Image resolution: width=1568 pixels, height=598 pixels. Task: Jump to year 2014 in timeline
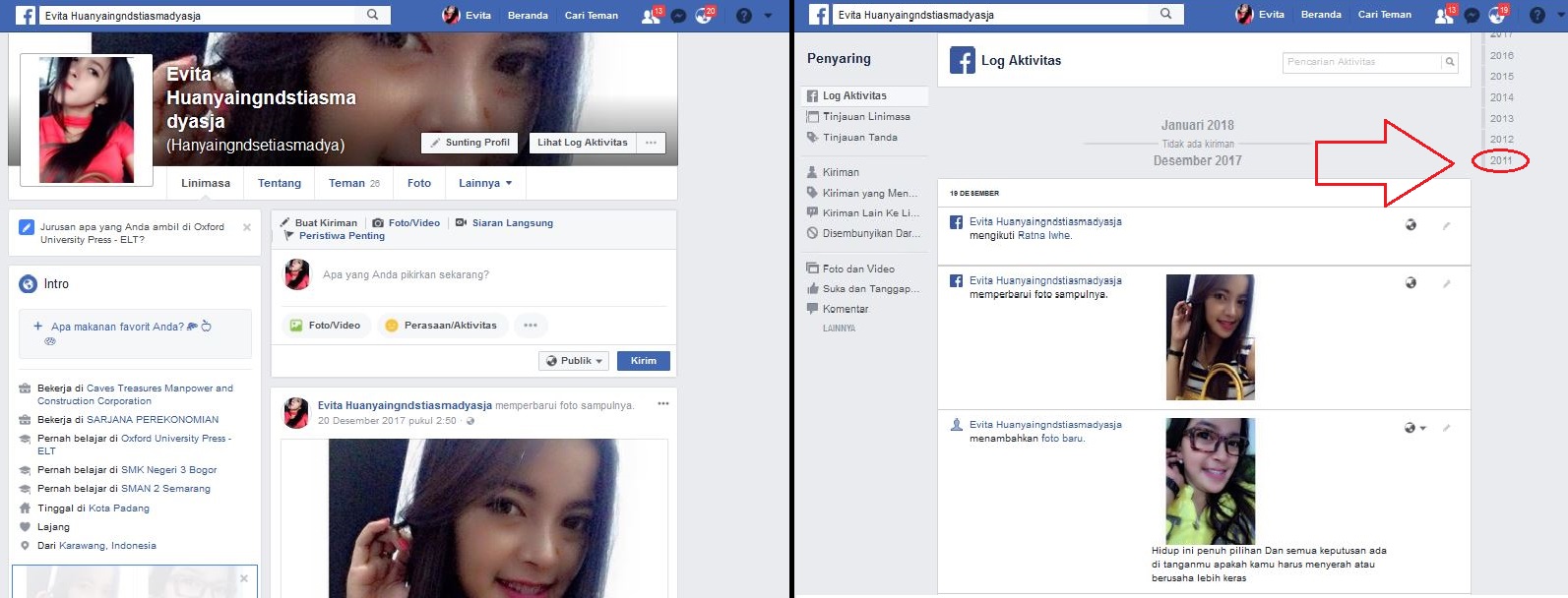(1502, 97)
